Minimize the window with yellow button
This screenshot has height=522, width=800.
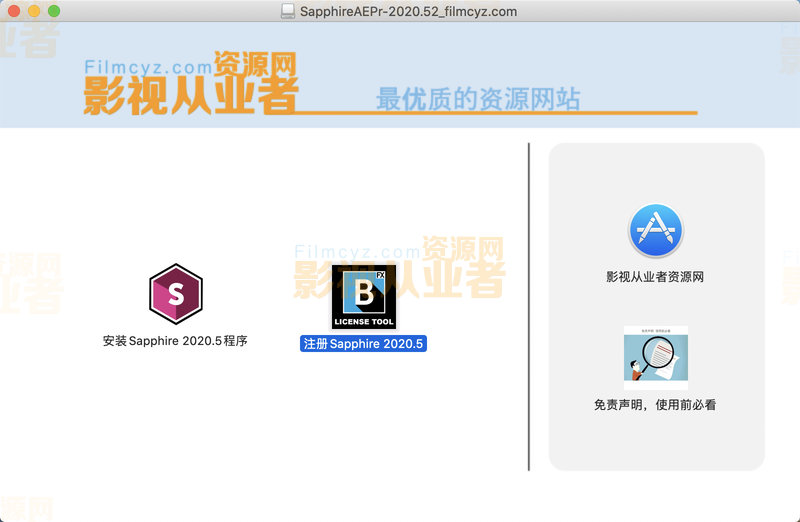coord(34,11)
